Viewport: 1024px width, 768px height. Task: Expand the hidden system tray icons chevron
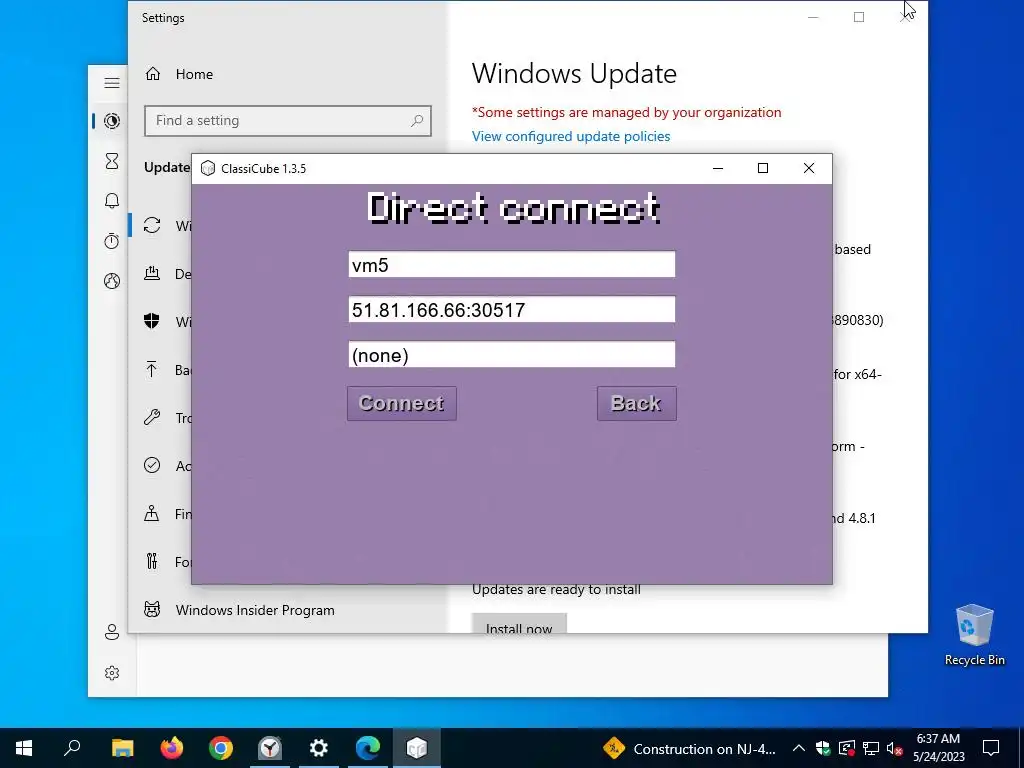coord(798,748)
